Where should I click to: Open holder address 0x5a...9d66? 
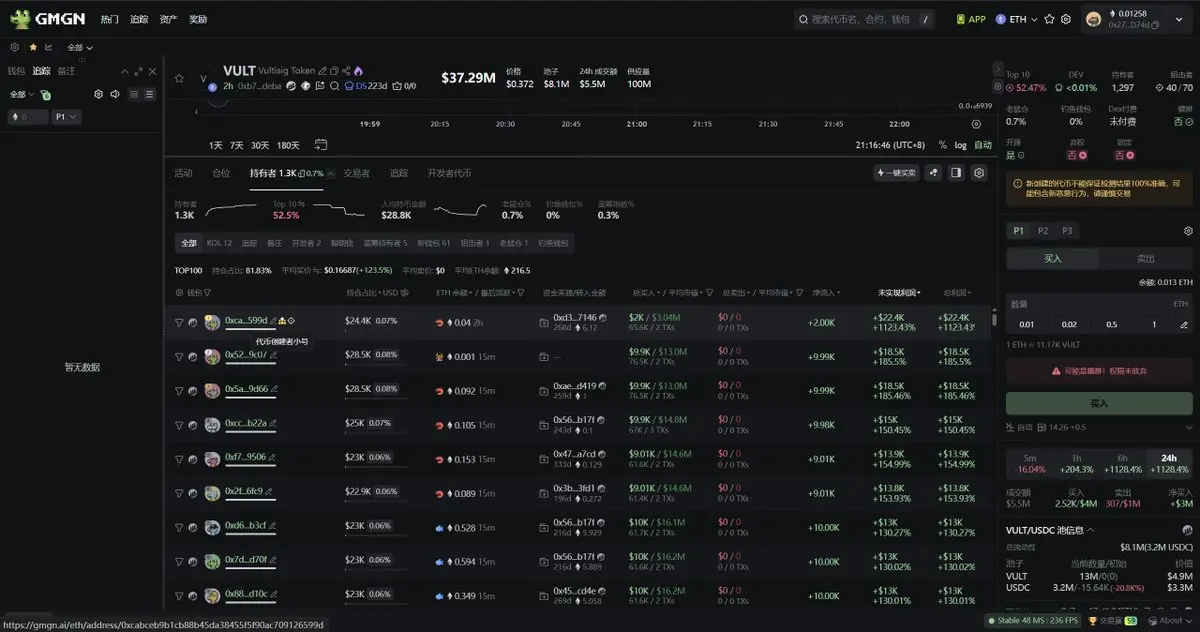pos(246,389)
